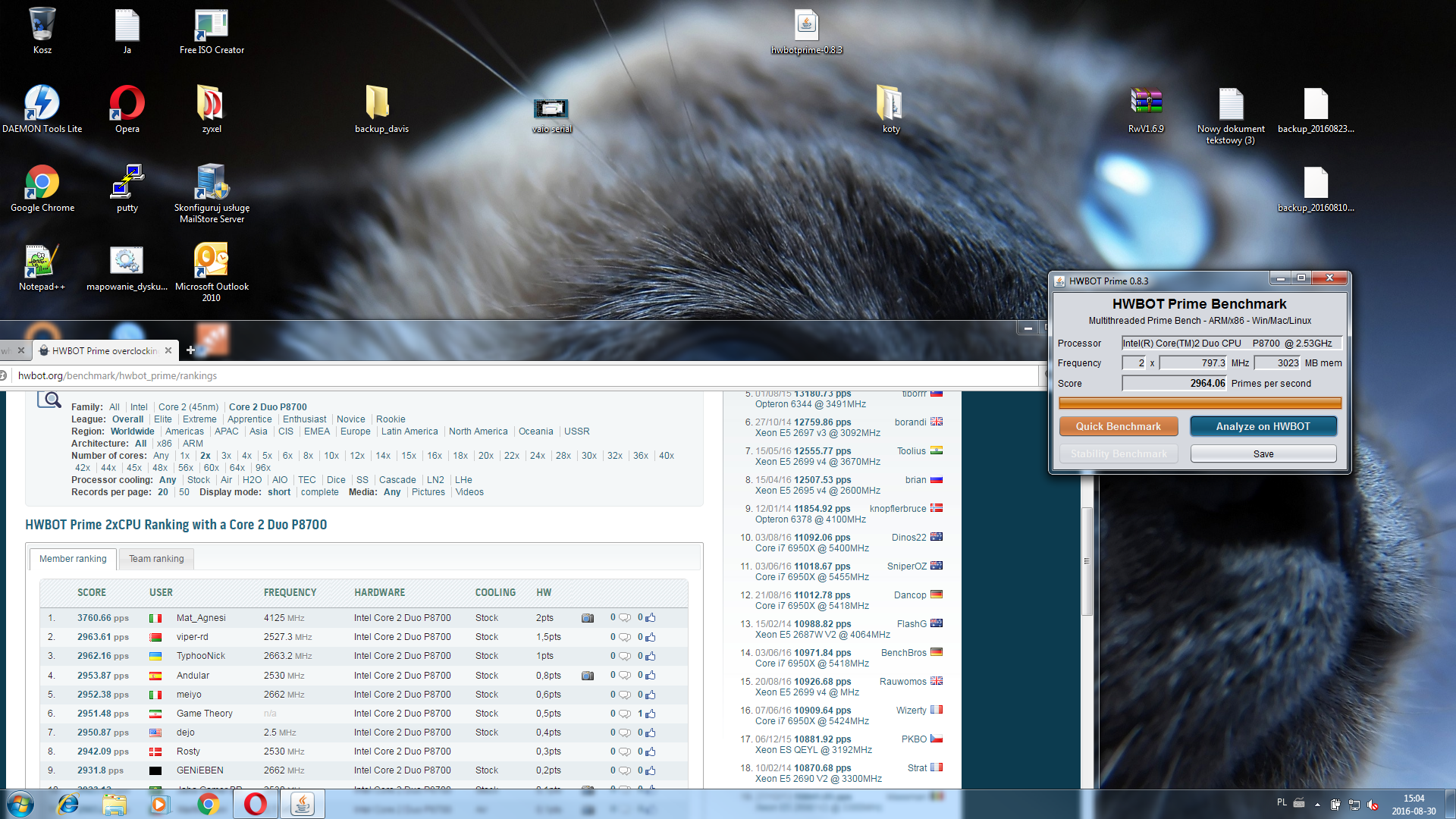The width and height of the screenshot is (1456, 819).
Task: Open the Kosz recycle bin icon
Action: tap(42, 31)
